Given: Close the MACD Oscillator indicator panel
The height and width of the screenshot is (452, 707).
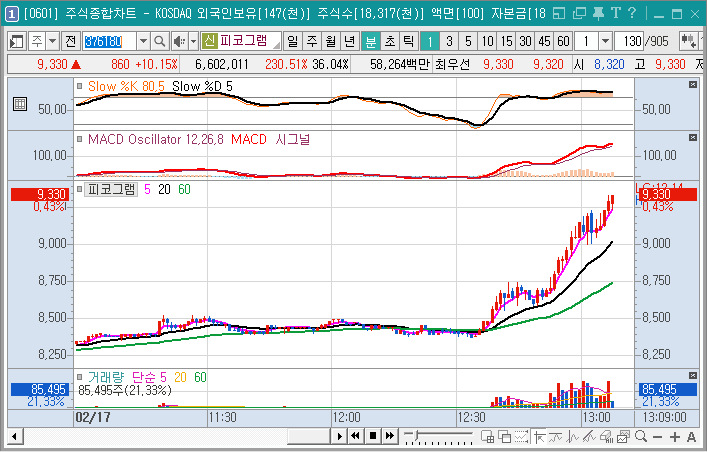Looking at the screenshot, I should point(693,138).
